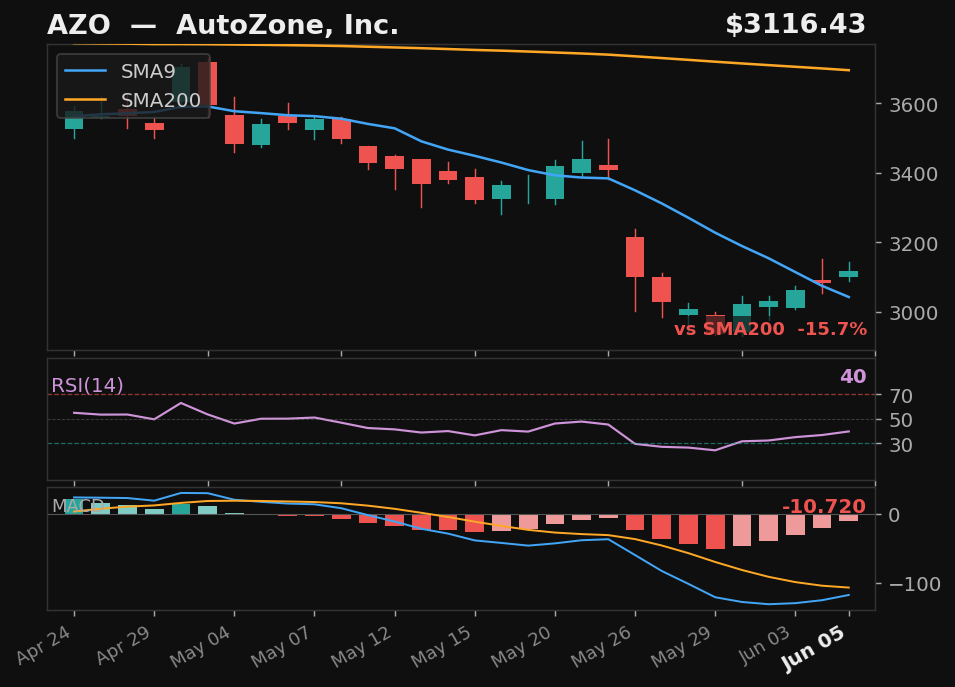Click the RSI current value 40

[x=853, y=376]
